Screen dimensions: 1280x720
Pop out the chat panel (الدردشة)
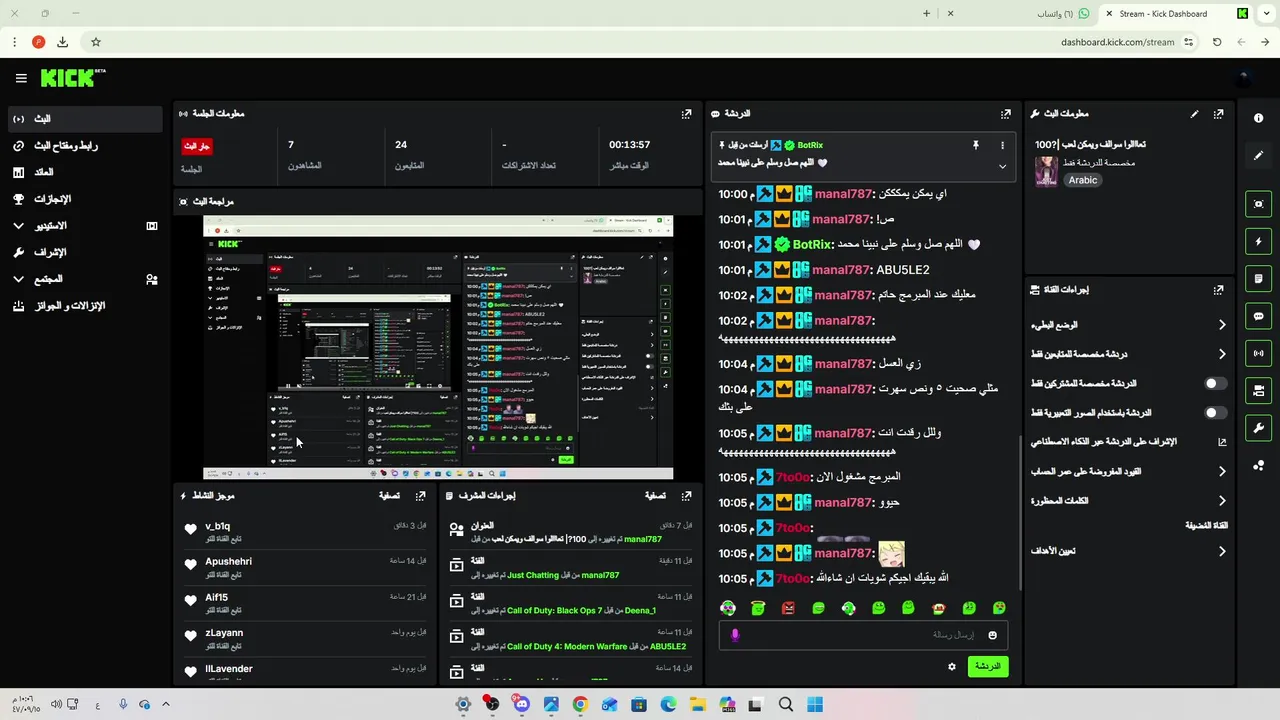tap(1005, 114)
